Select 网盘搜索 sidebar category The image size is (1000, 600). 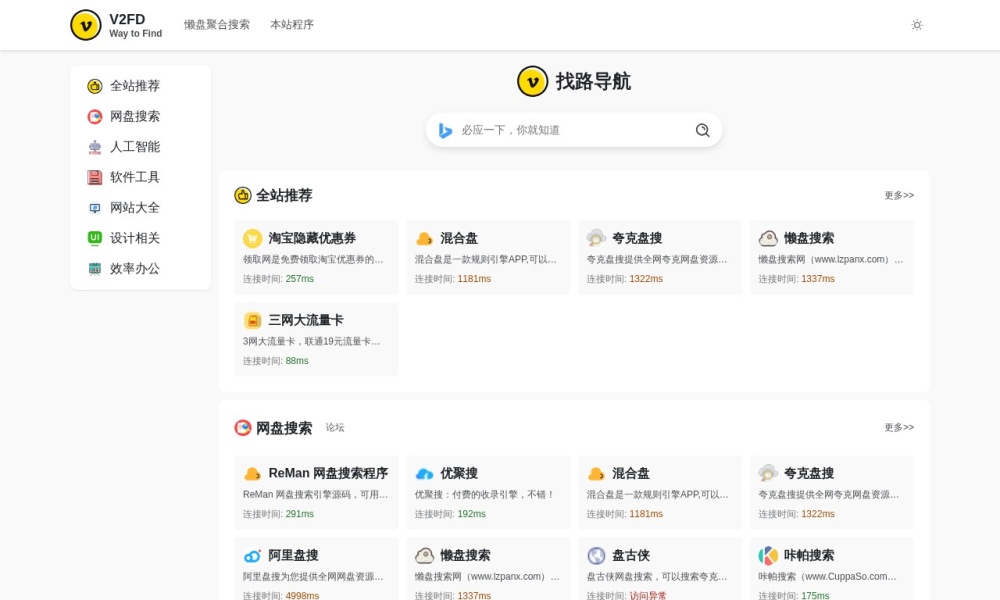pyautogui.click(x=134, y=117)
